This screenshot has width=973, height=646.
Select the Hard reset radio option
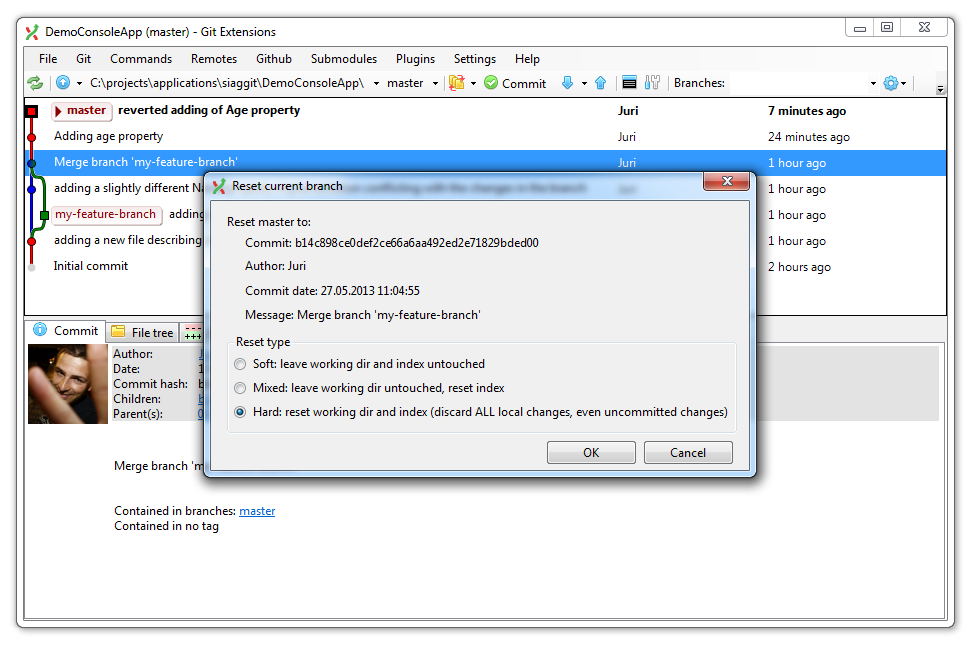[240, 412]
